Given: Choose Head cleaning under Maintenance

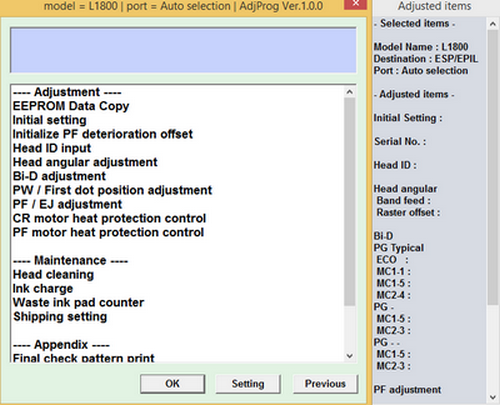Looking at the screenshot, I should [x=53, y=274].
